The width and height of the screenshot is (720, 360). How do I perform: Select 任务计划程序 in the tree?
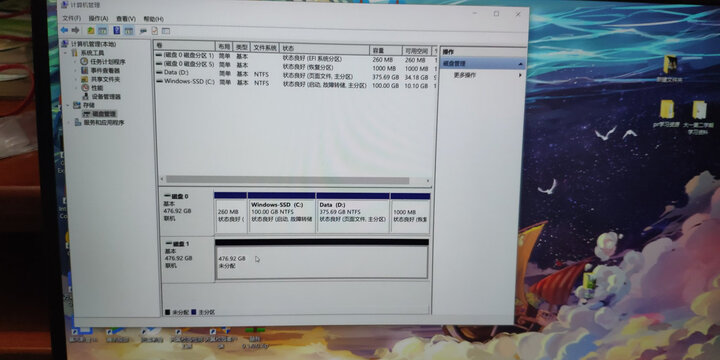pyautogui.click(x=107, y=62)
